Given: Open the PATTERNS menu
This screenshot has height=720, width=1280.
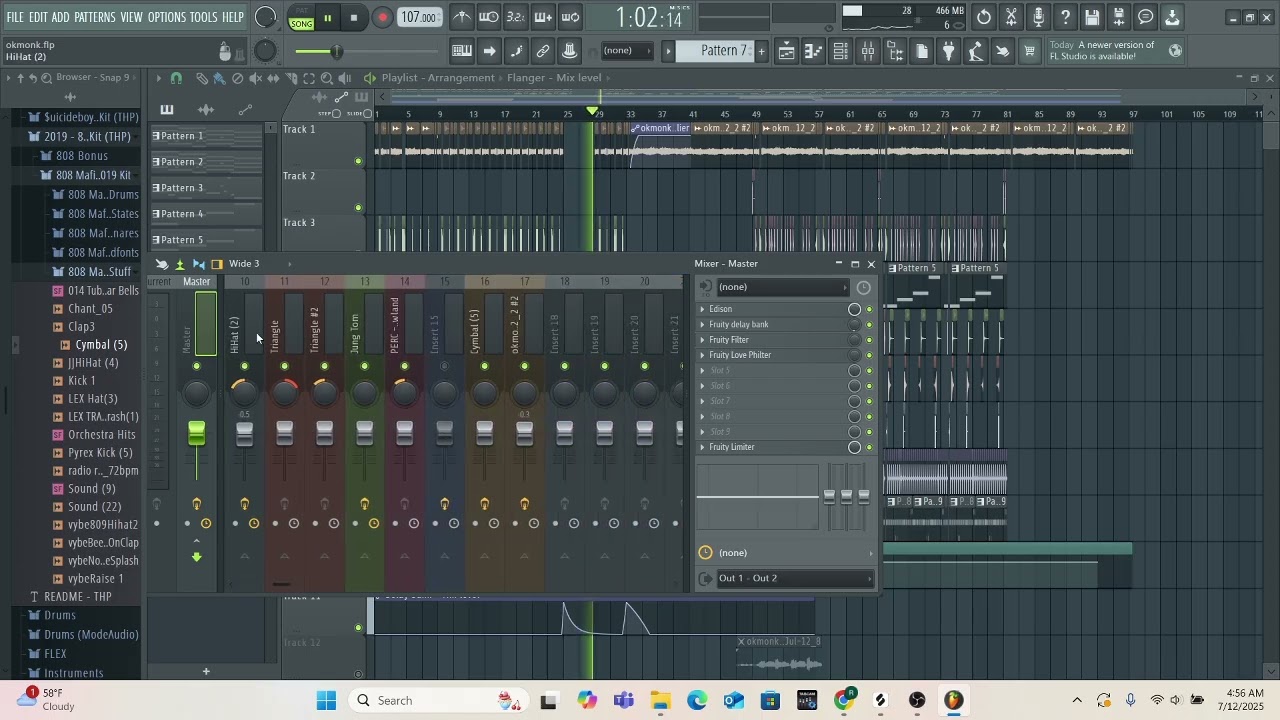Looking at the screenshot, I should point(95,17).
